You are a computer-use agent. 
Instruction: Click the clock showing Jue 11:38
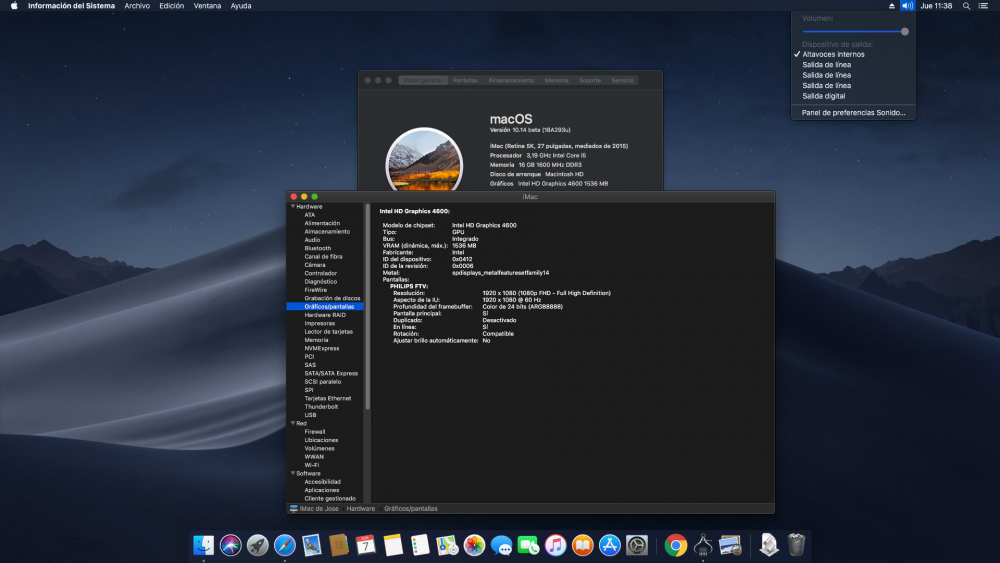(936, 6)
